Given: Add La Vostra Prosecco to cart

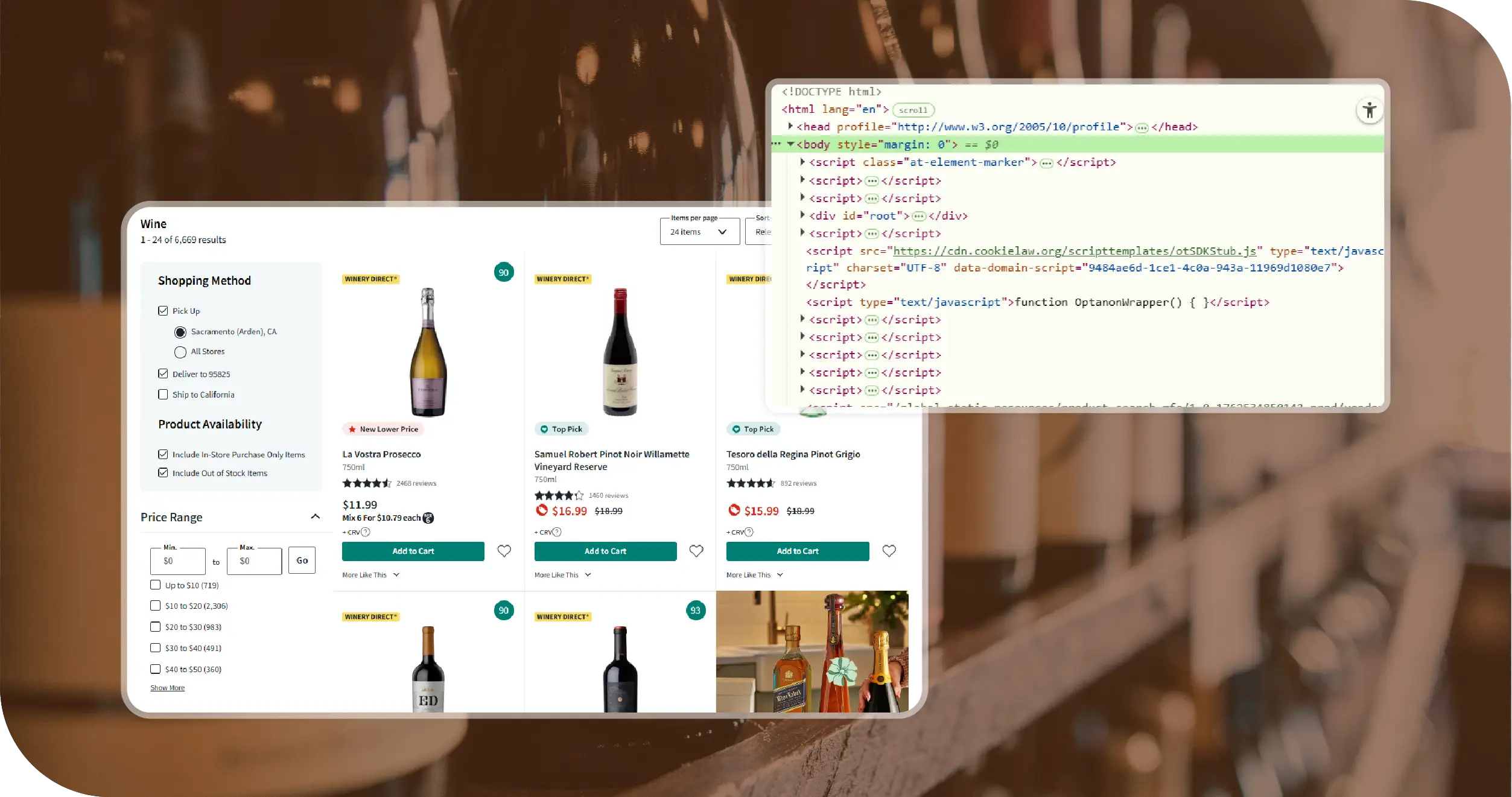Looking at the screenshot, I should (413, 551).
